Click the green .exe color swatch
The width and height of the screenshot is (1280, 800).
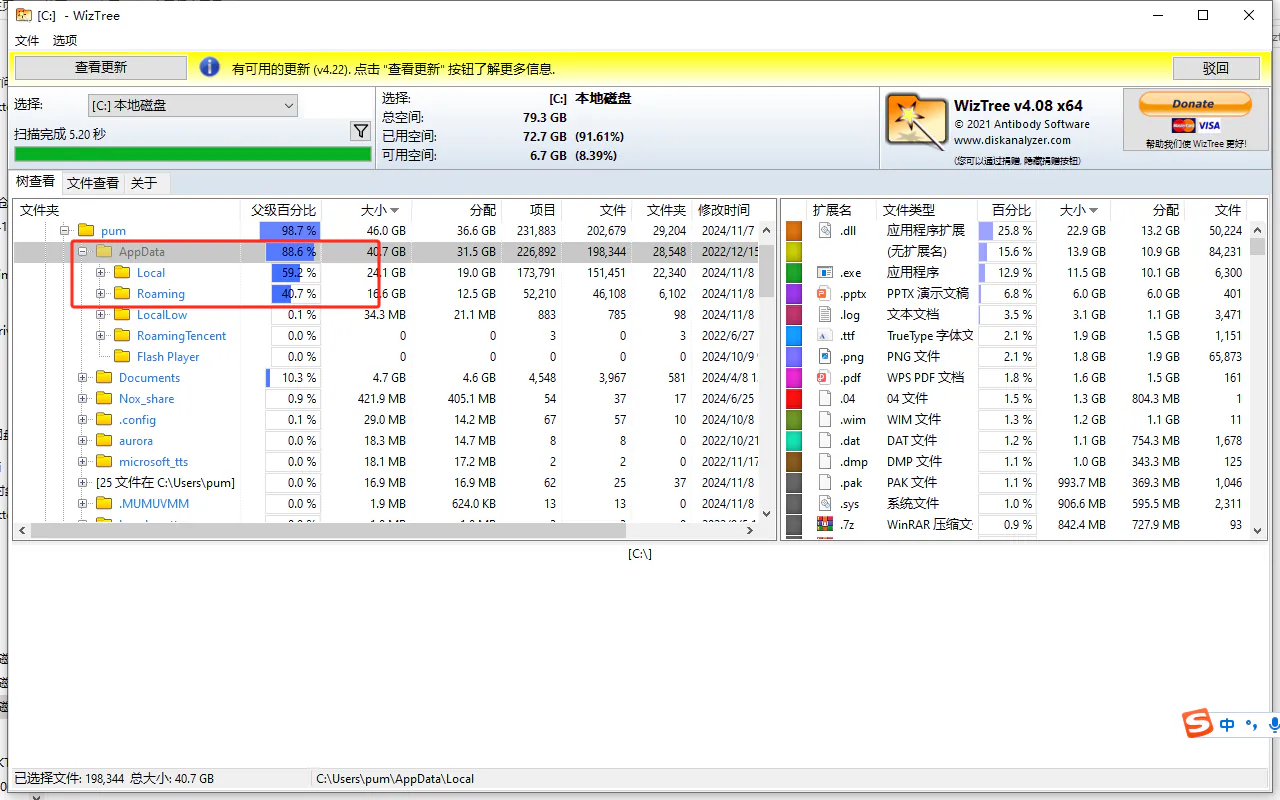click(x=794, y=273)
